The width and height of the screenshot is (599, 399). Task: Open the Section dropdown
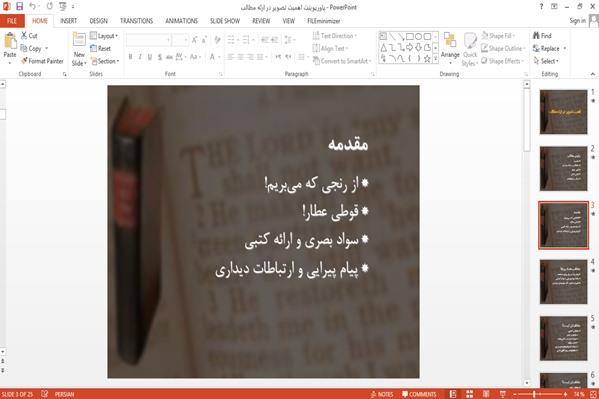105,61
